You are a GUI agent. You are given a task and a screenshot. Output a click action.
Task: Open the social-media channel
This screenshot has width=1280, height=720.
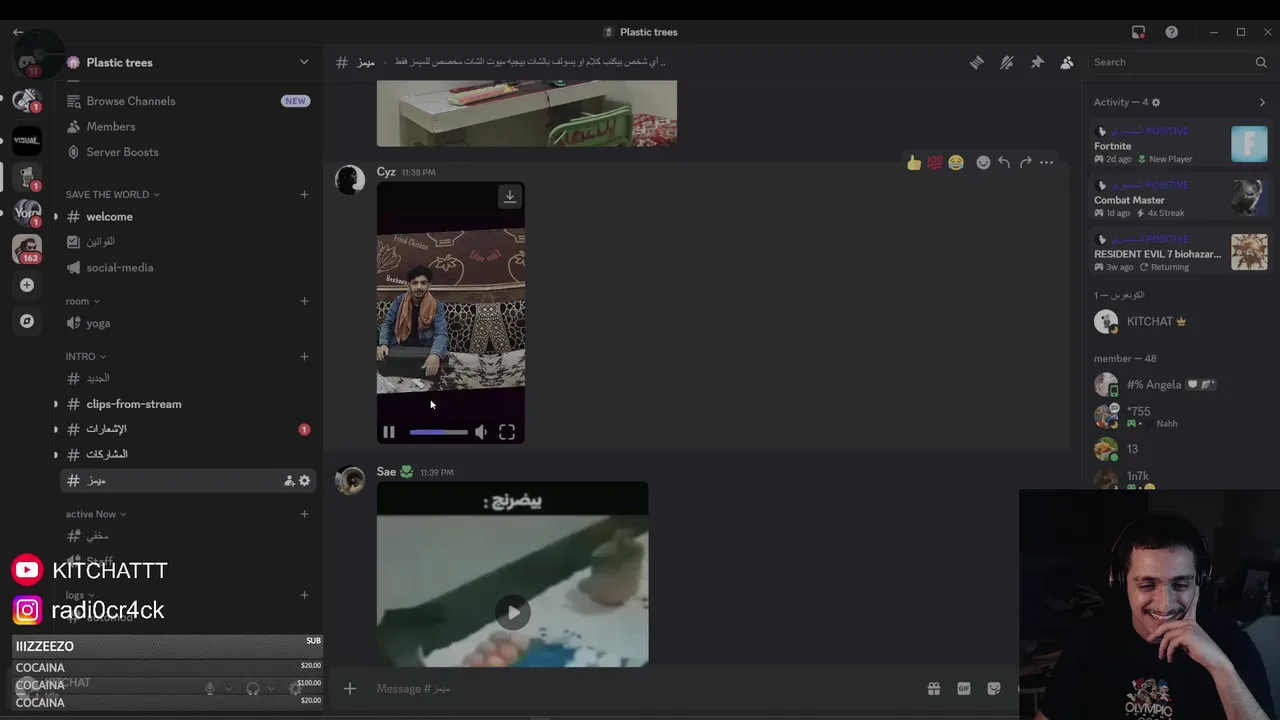187,268
